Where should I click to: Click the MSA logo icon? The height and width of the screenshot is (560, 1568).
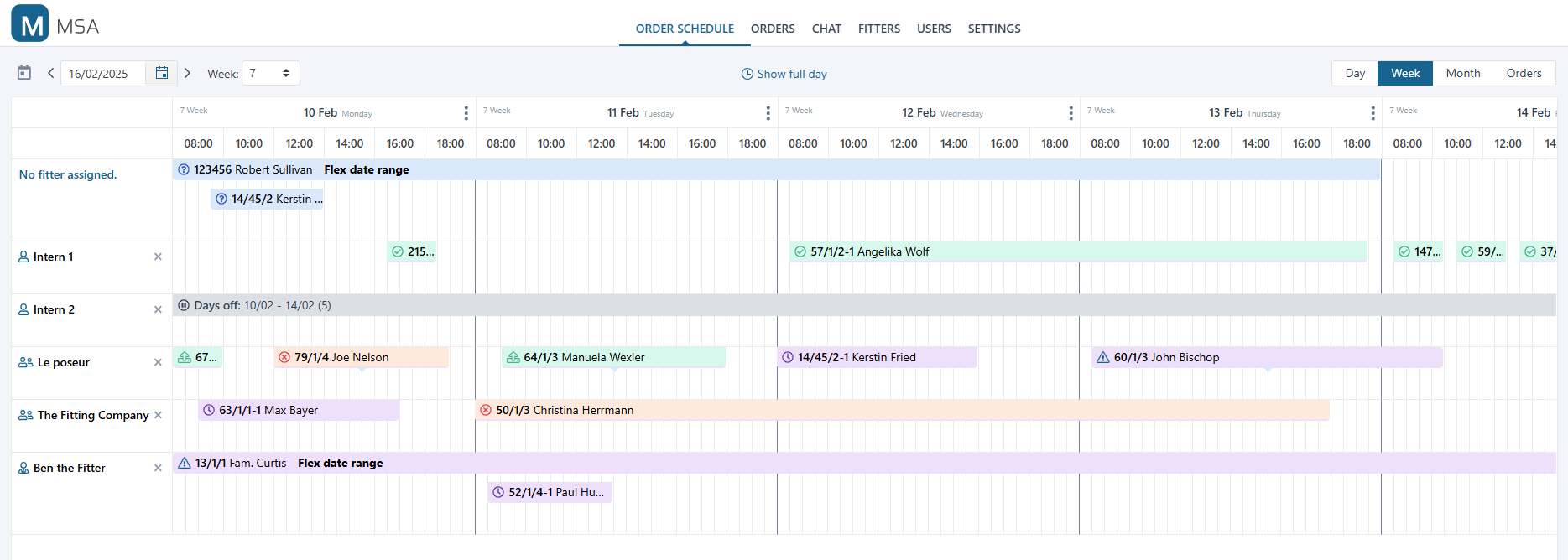pos(30,23)
